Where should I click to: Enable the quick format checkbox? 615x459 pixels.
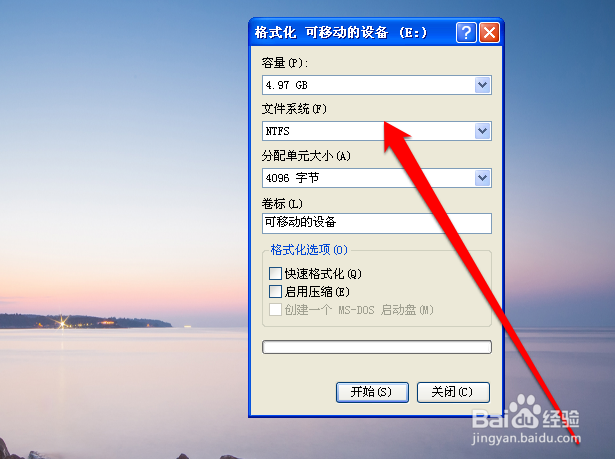pos(275,273)
